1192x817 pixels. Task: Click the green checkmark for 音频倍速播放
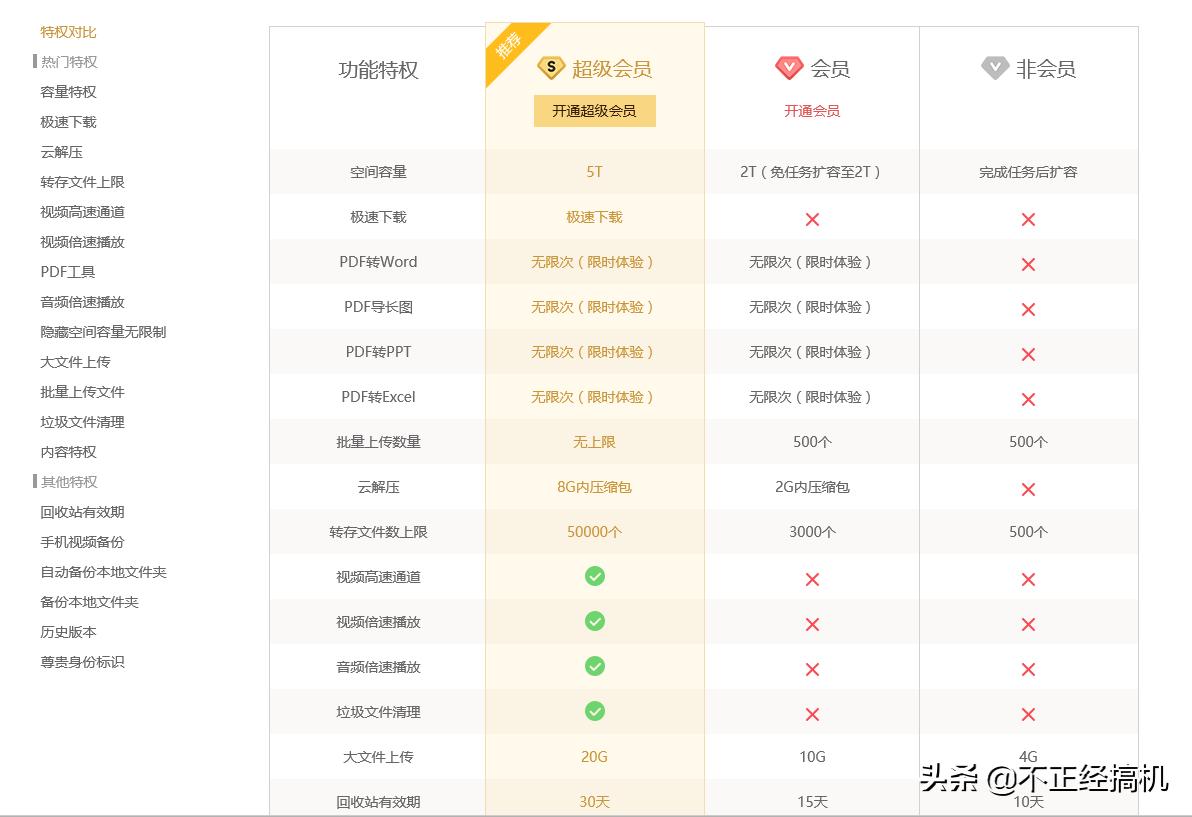coord(594,667)
